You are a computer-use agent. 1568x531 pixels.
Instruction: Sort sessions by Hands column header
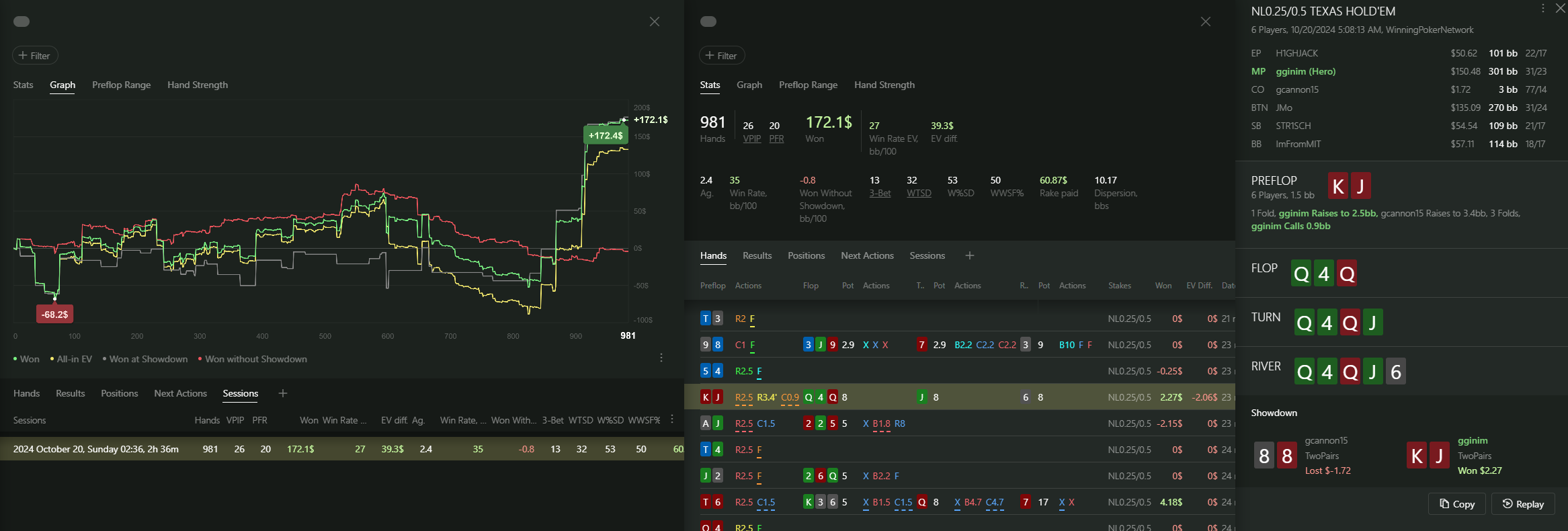[207, 420]
